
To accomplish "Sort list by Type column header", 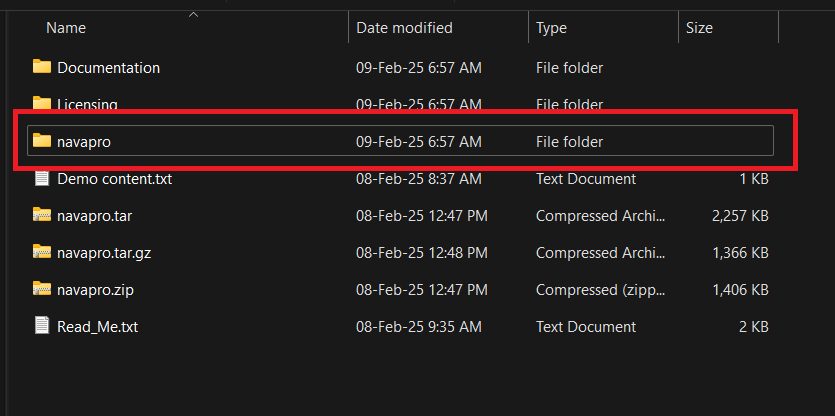I will [x=552, y=28].
